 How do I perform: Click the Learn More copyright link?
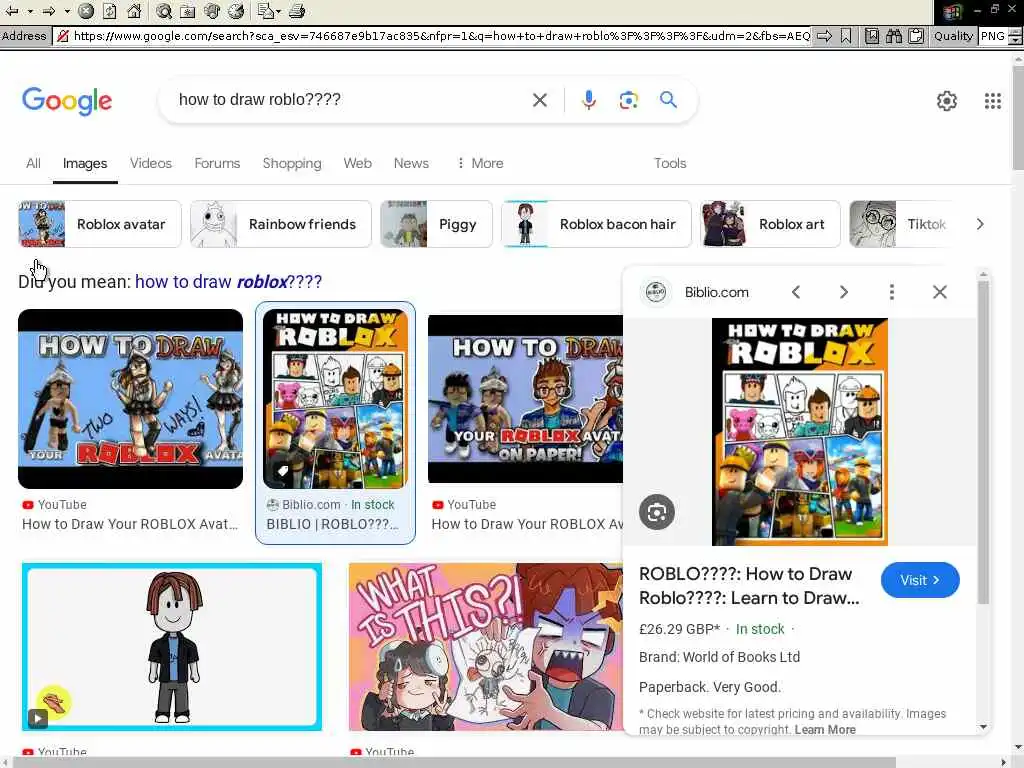[x=825, y=729]
